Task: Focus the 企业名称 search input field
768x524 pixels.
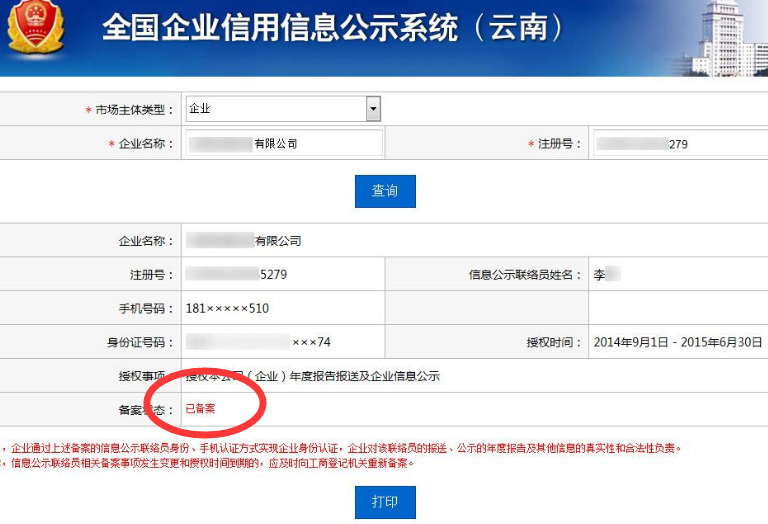Action: [x=283, y=144]
